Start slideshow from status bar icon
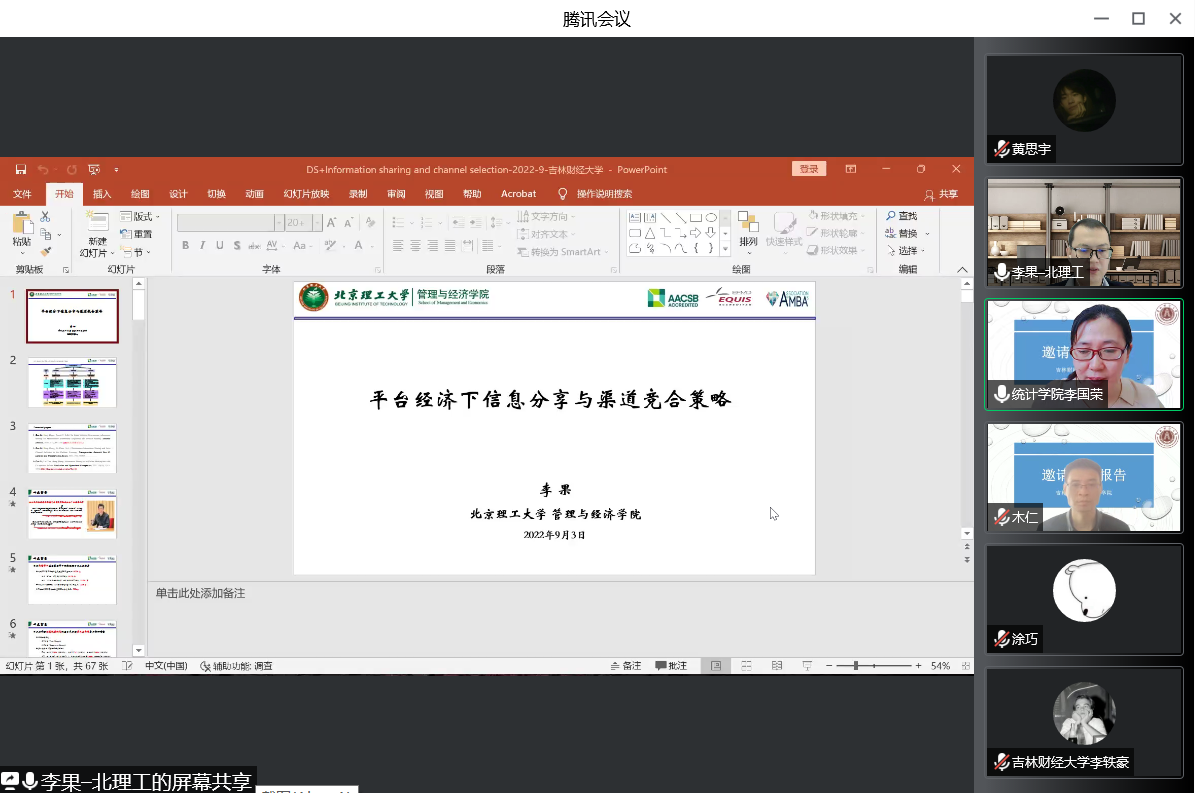The width and height of the screenshot is (1195, 793). click(x=806, y=666)
